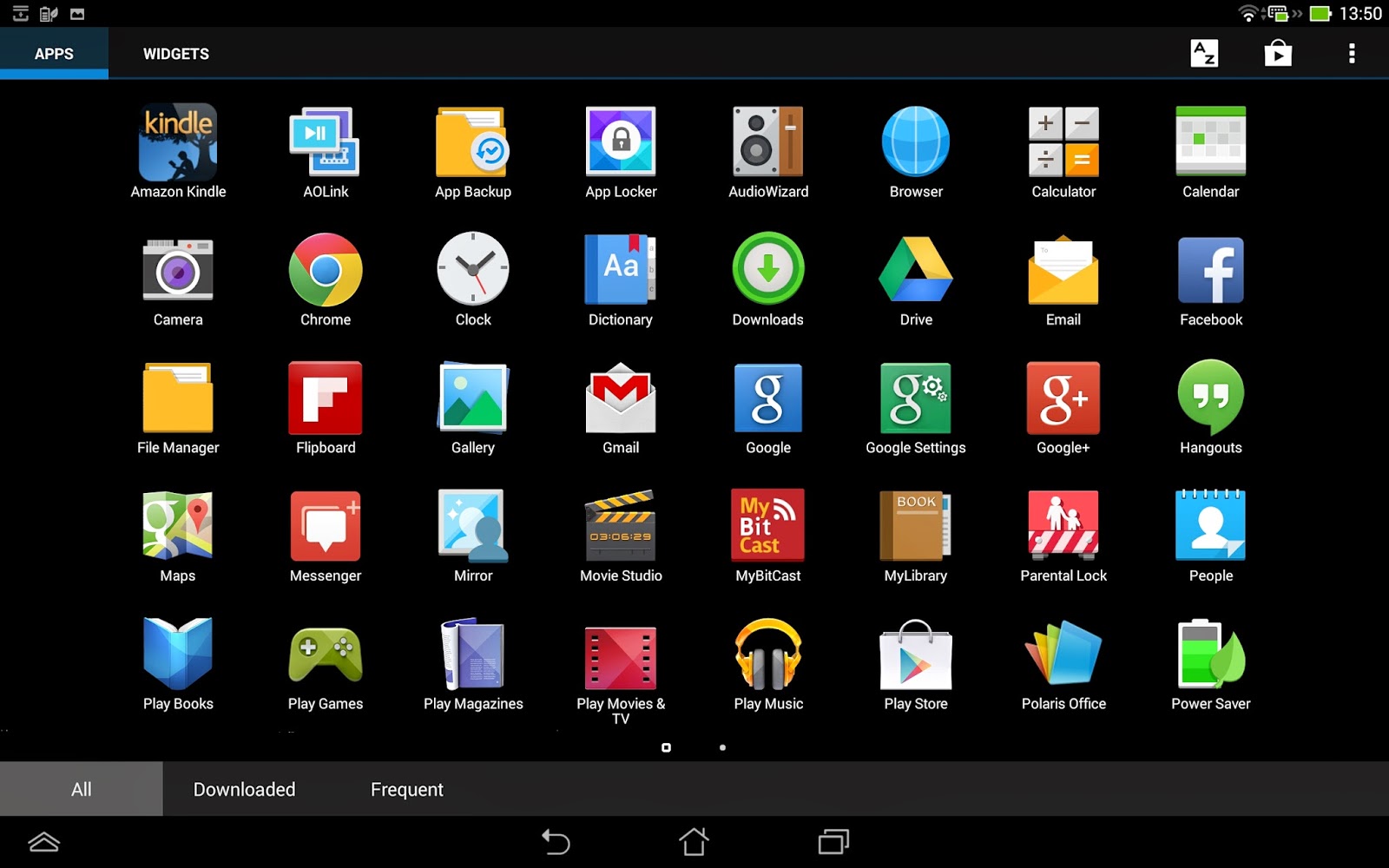Open Play Books
This screenshot has height=868, width=1389.
pyautogui.click(x=178, y=664)
